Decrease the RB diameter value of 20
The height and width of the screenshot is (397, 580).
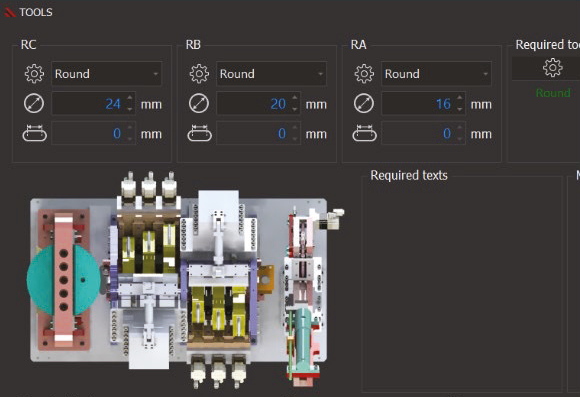(295, 109)
